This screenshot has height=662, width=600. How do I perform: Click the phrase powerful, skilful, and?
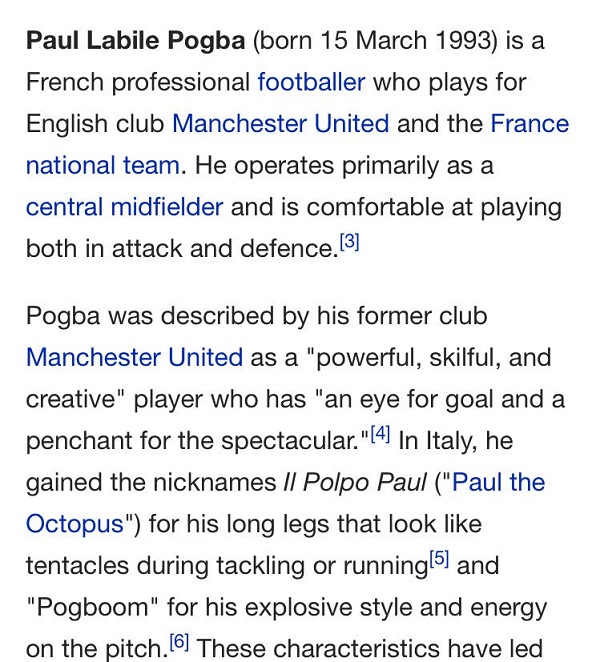point(434,358)
